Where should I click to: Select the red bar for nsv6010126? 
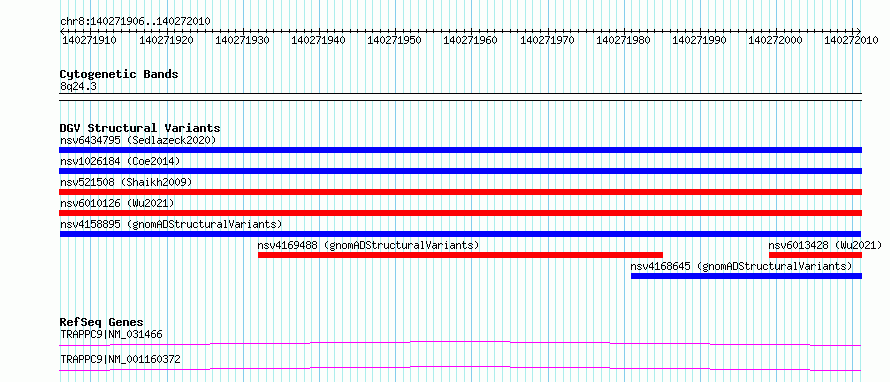tap(460, 213)
